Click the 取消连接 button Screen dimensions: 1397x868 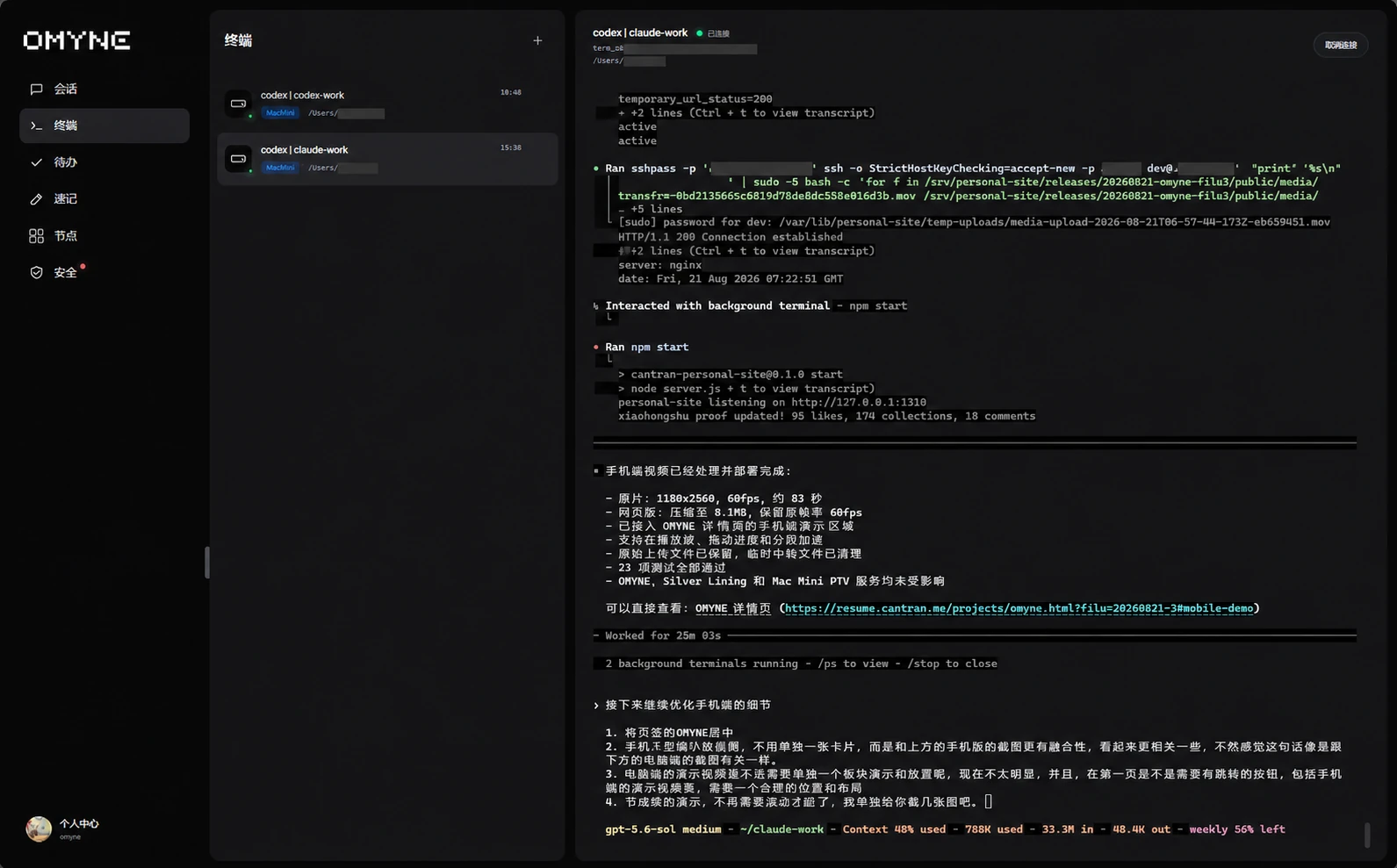click(x=1341, y=45)
